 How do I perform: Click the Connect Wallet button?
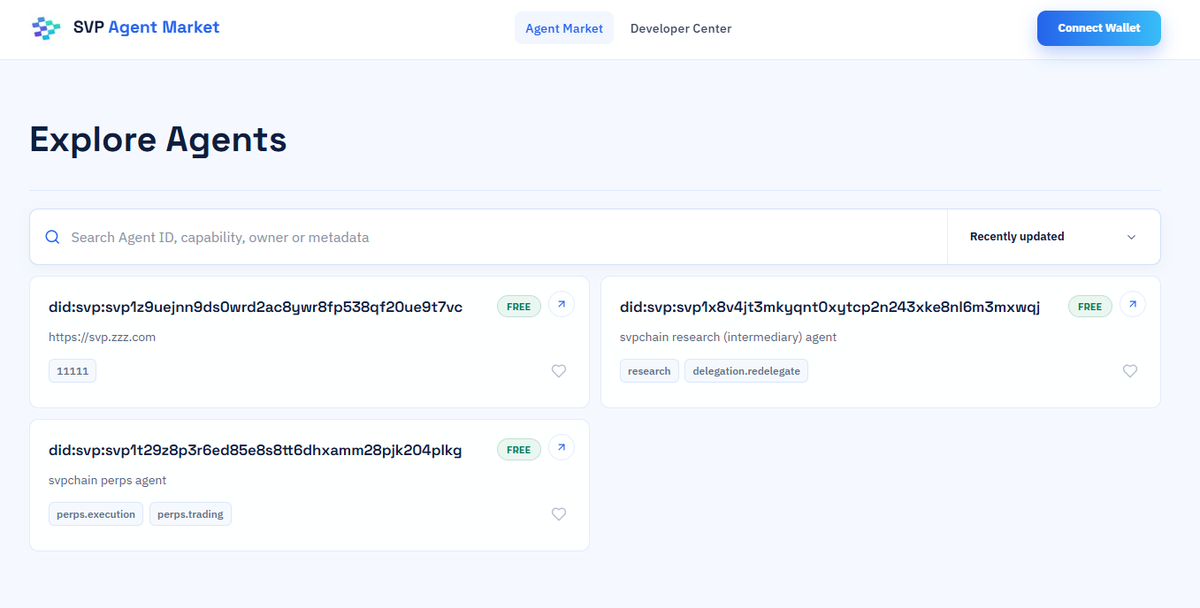(1099, 28)
